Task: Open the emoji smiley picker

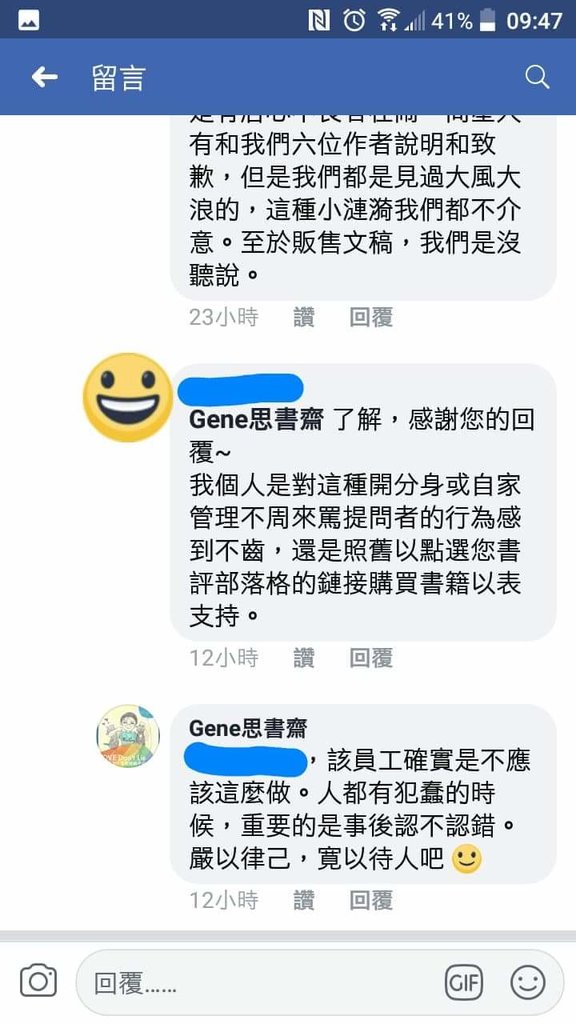Action: pyautogui.click(x=528, y=982)
